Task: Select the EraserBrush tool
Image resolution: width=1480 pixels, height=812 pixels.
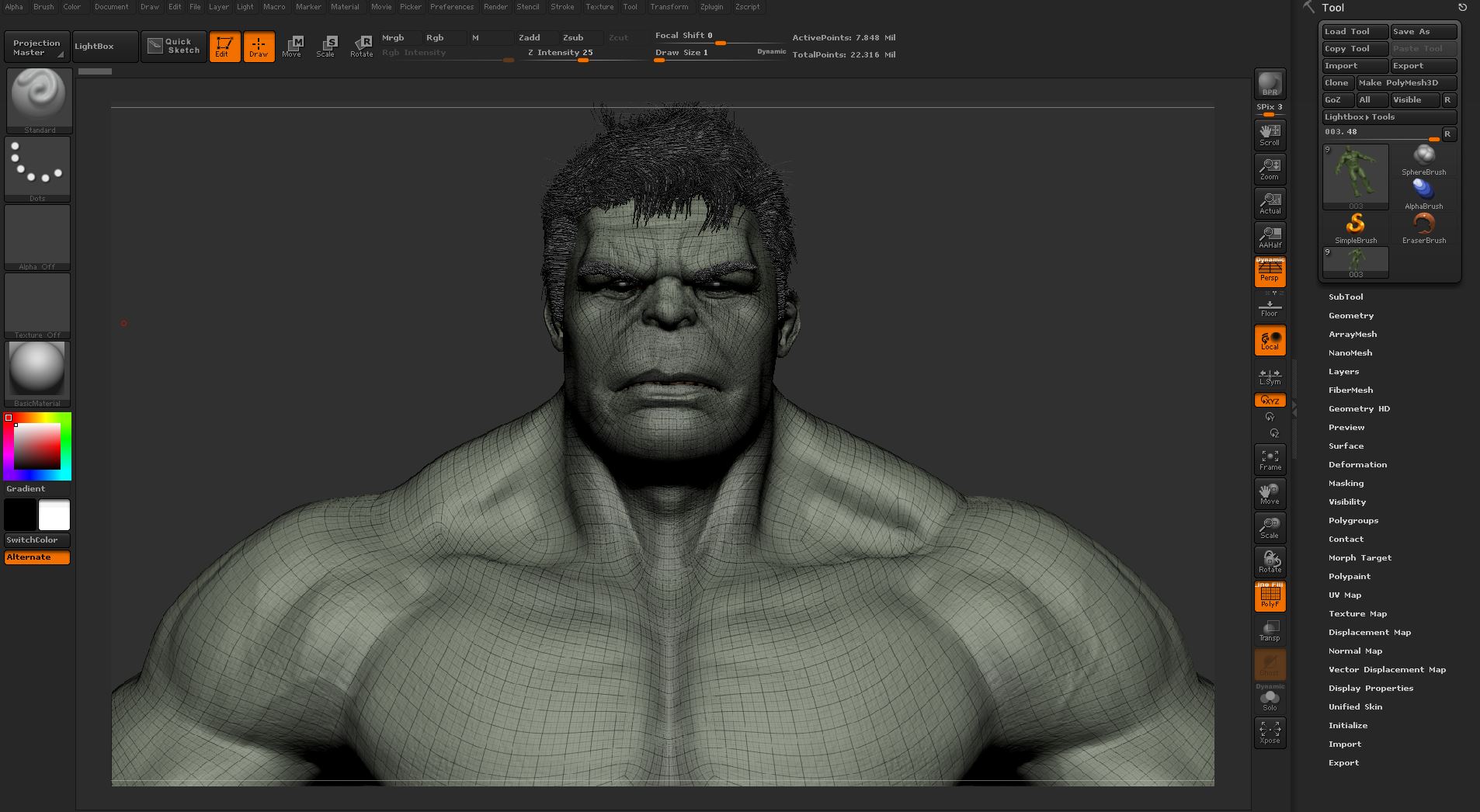Action: 1423,228
